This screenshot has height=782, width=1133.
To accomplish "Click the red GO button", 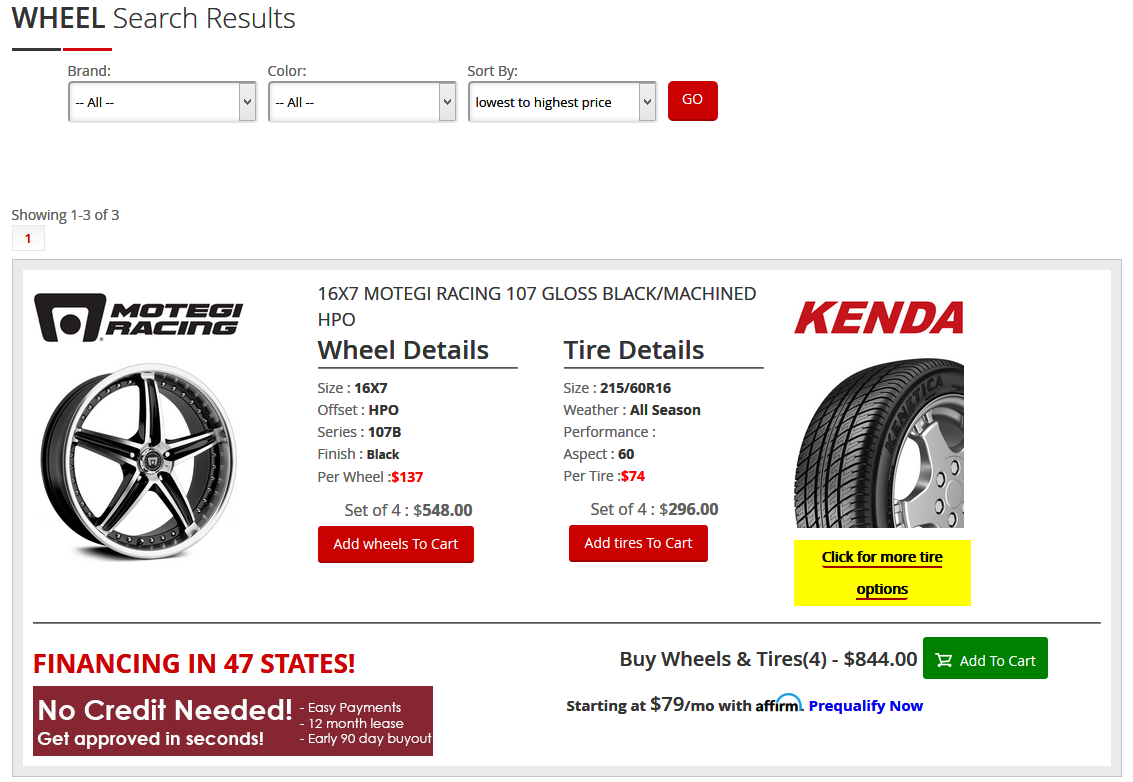I will [692, 100].
